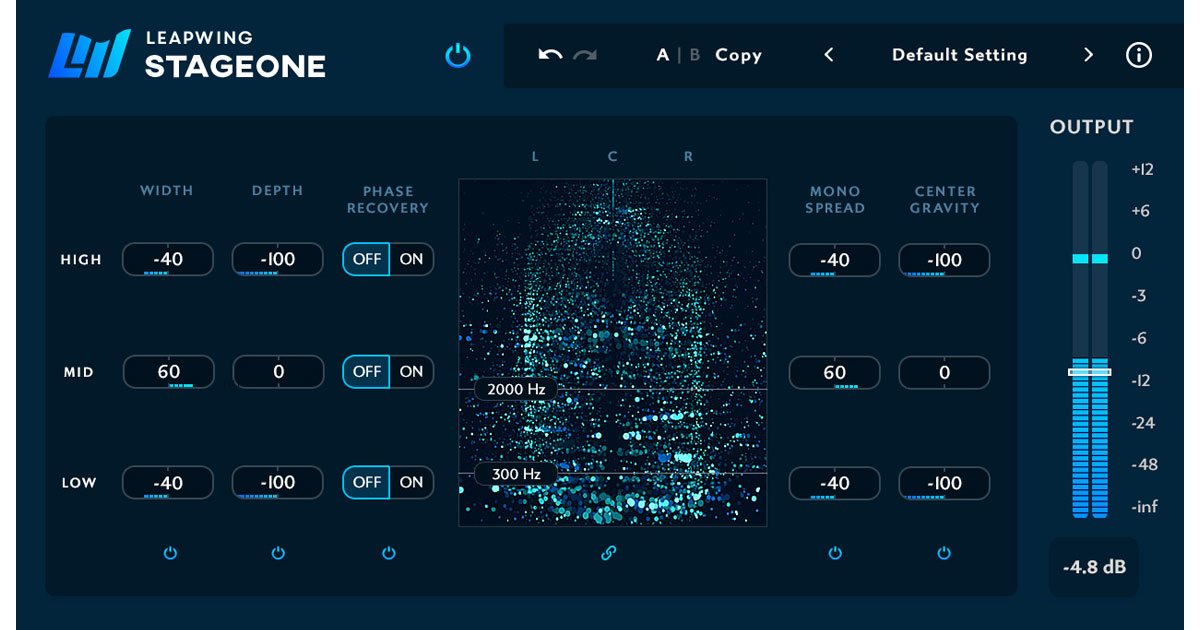Go to the previous preset with the left chevron
Image resolution: width=1200 pixels, height=630 pixels.
click(829, 56)
